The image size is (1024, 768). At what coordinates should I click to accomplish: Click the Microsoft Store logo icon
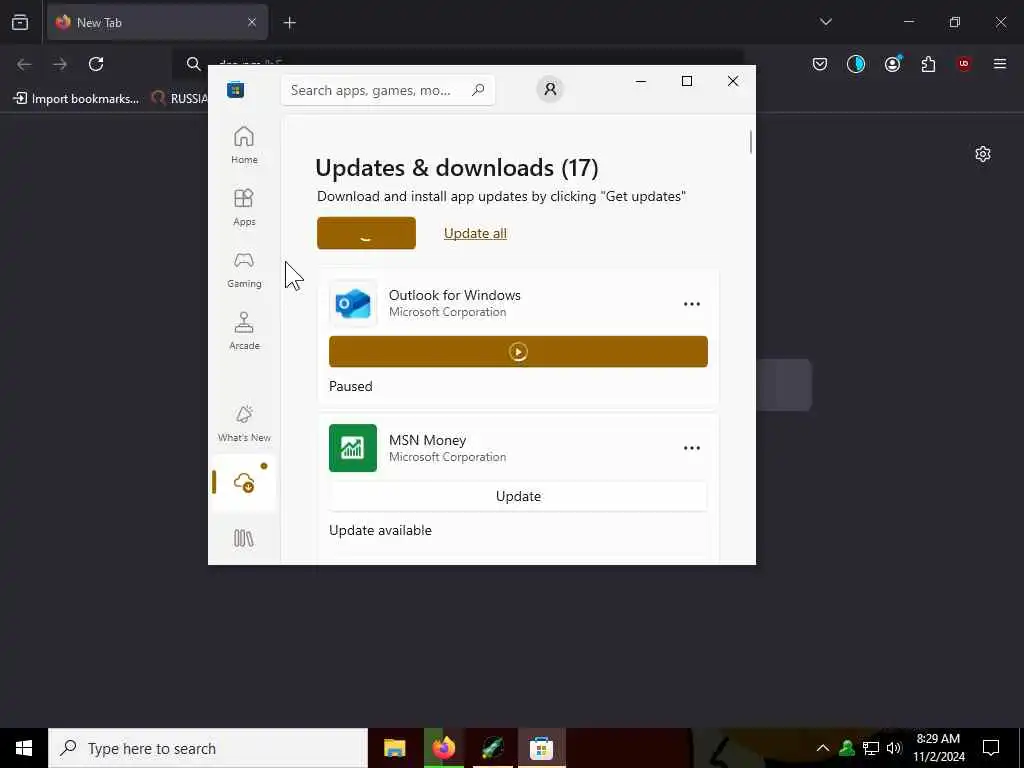point(236,89)
